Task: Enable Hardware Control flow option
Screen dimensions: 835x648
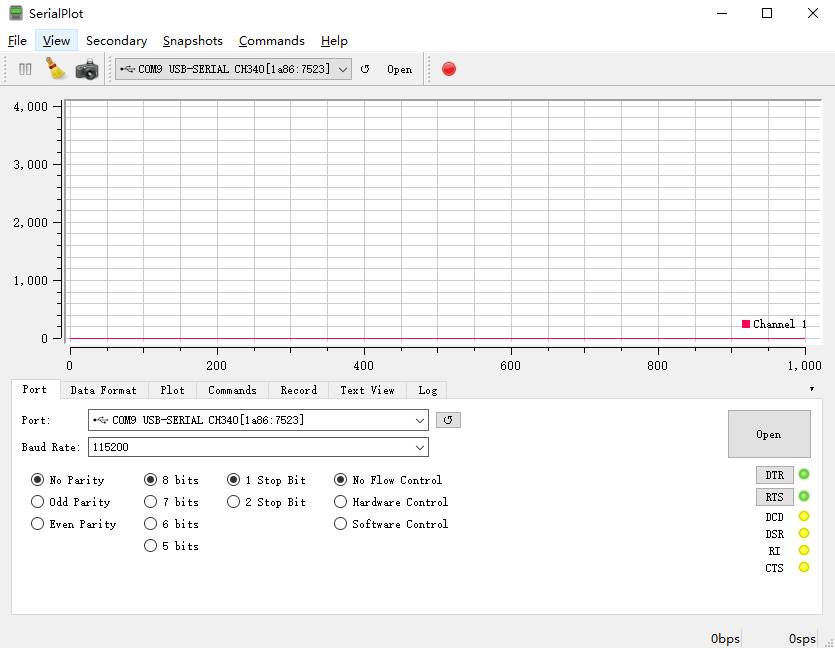Action: (x=341, y=502)
